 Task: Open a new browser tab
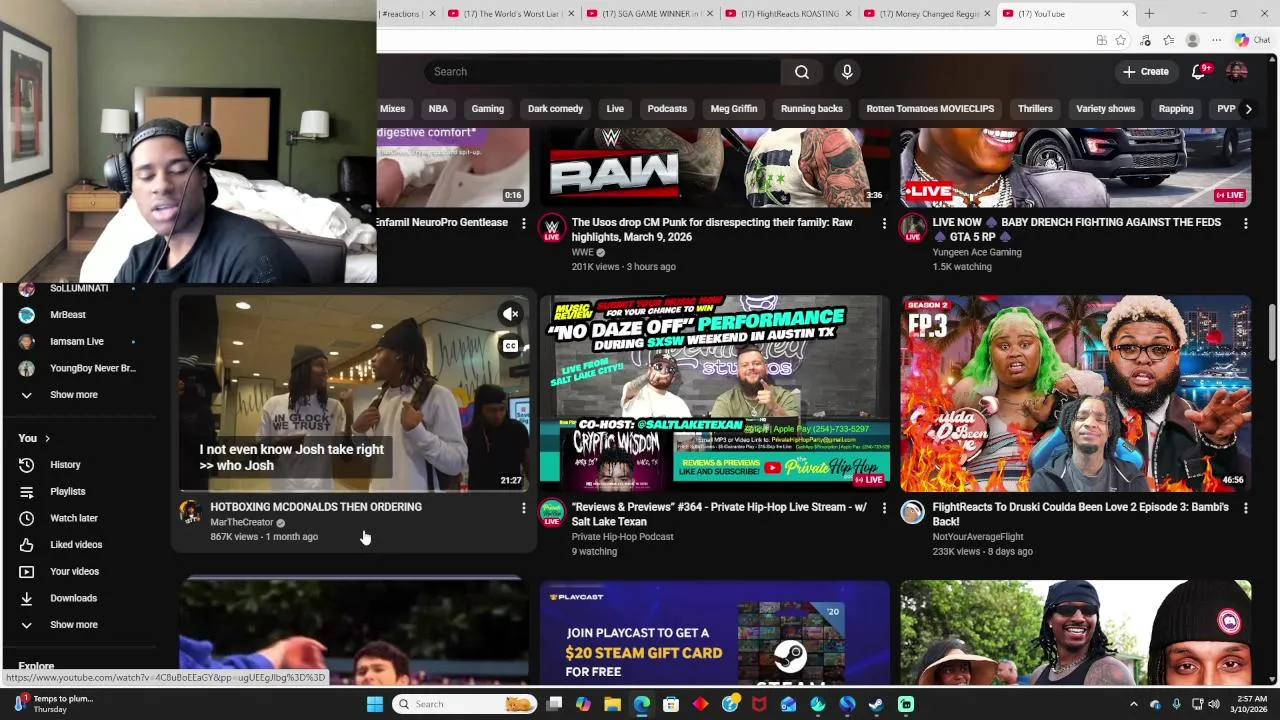pyautogui.click(x=1149, y=14)
